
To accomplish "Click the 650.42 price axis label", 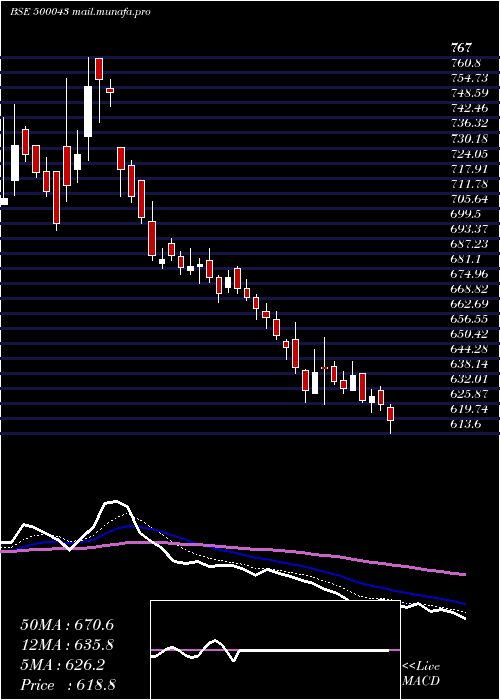I will point(470,334).
